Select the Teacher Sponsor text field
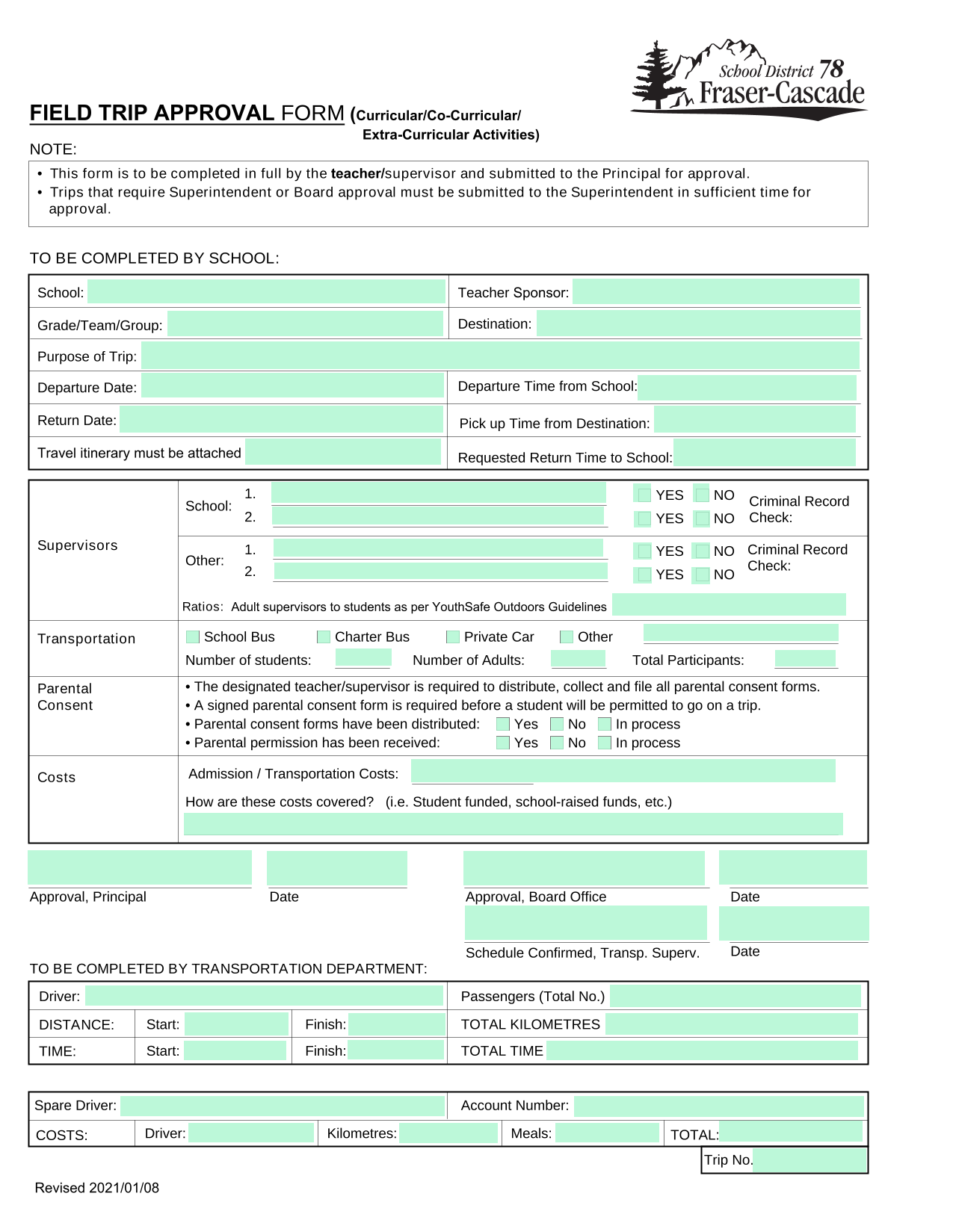 716,291
